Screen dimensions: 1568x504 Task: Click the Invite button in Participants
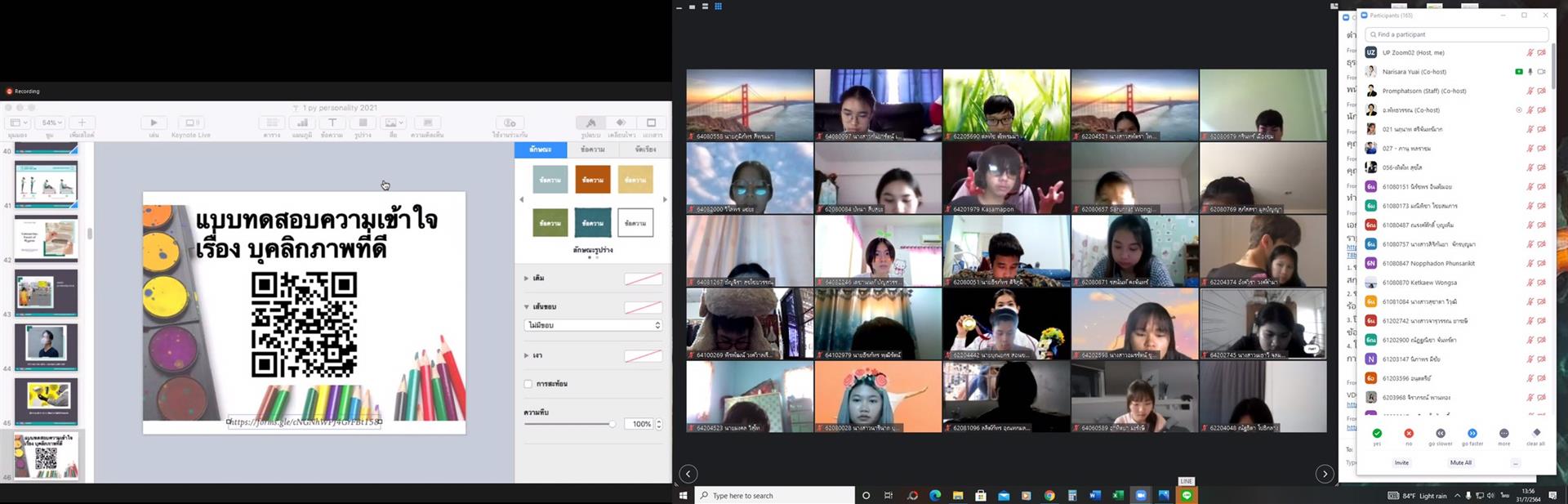[x=1401, y=462]
